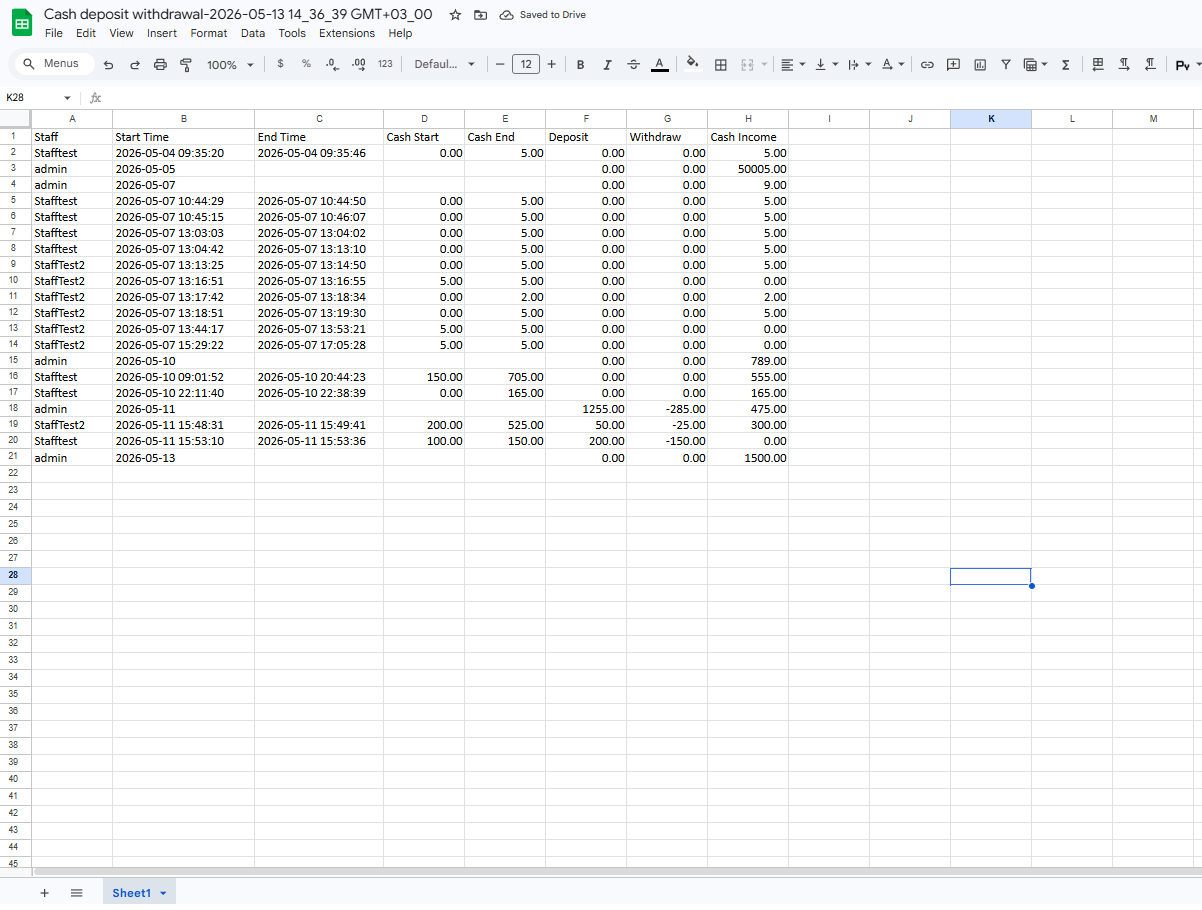Open the borders menu
This screenshot has width=1202, height=910.
click(x=720, y=64)
